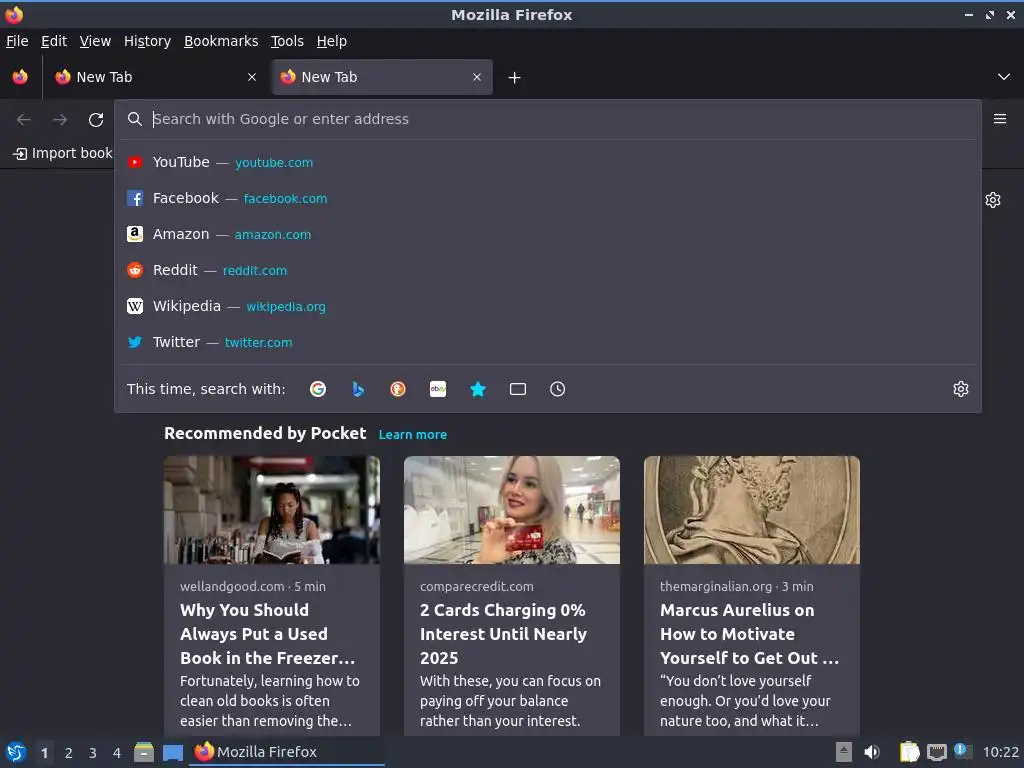Open the Tools menu
1024x768 pixels.
287,41
